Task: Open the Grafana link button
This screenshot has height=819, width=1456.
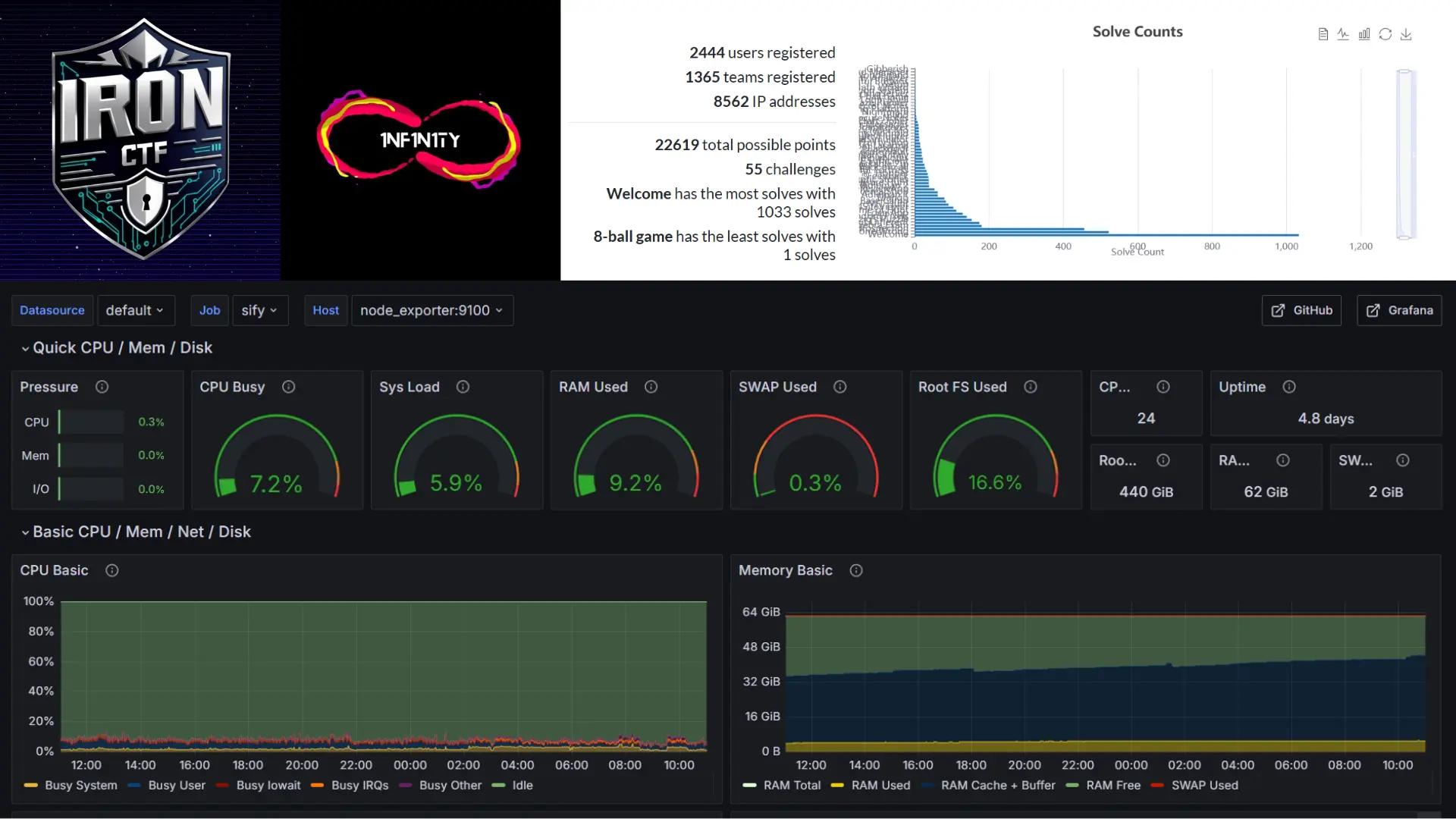Action: (1399, 310)
